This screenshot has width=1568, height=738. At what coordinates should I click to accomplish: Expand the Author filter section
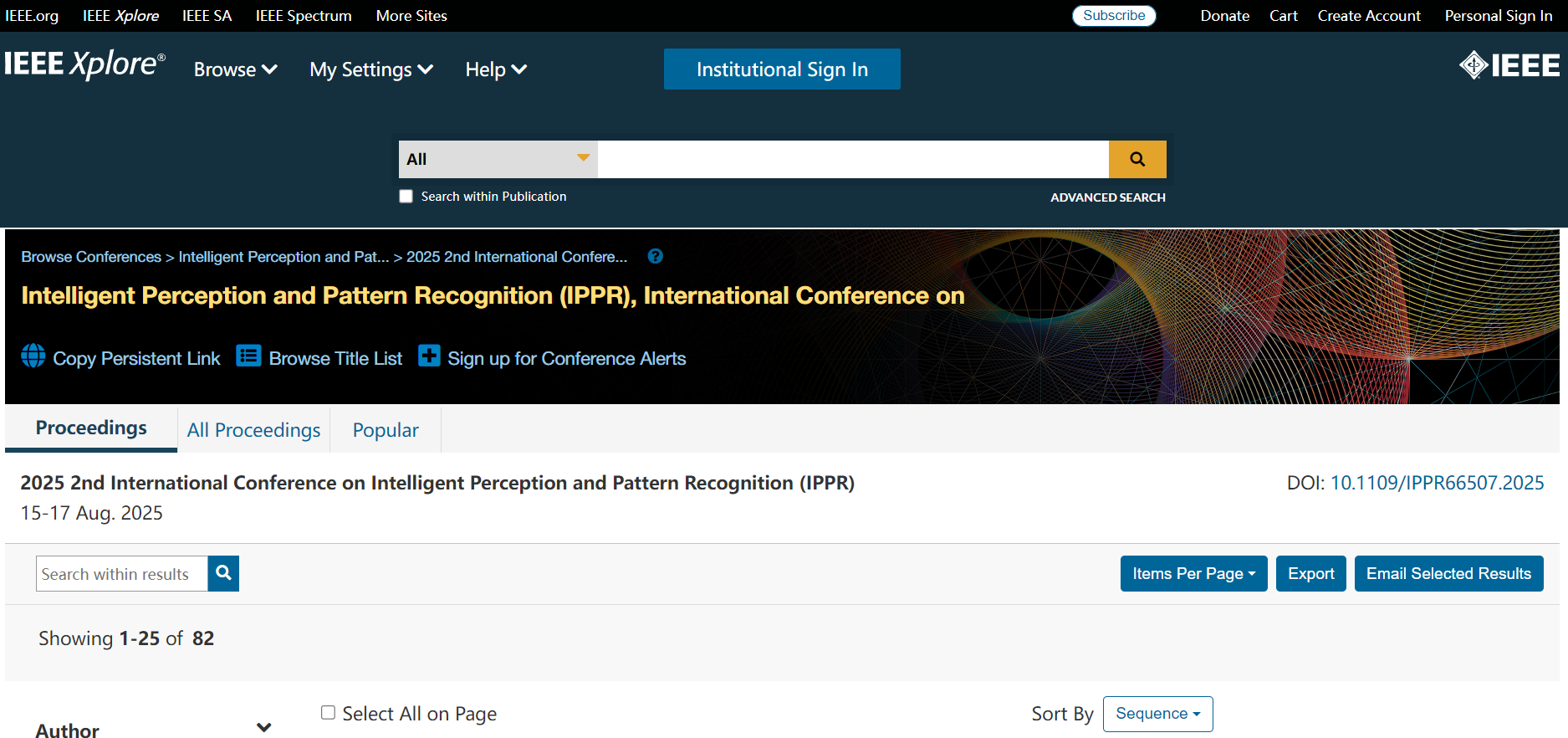263,728
